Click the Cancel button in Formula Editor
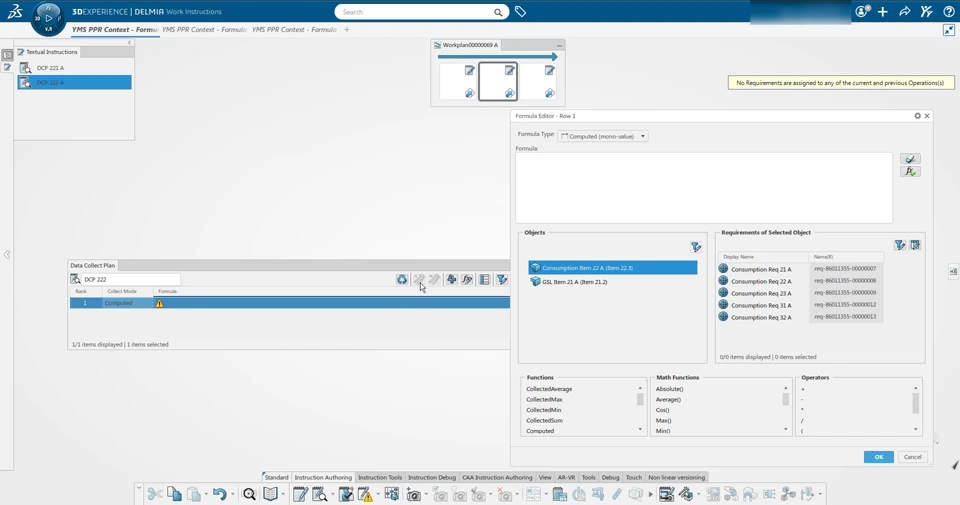This screenshot has height=505, width=960. [912, 457]
